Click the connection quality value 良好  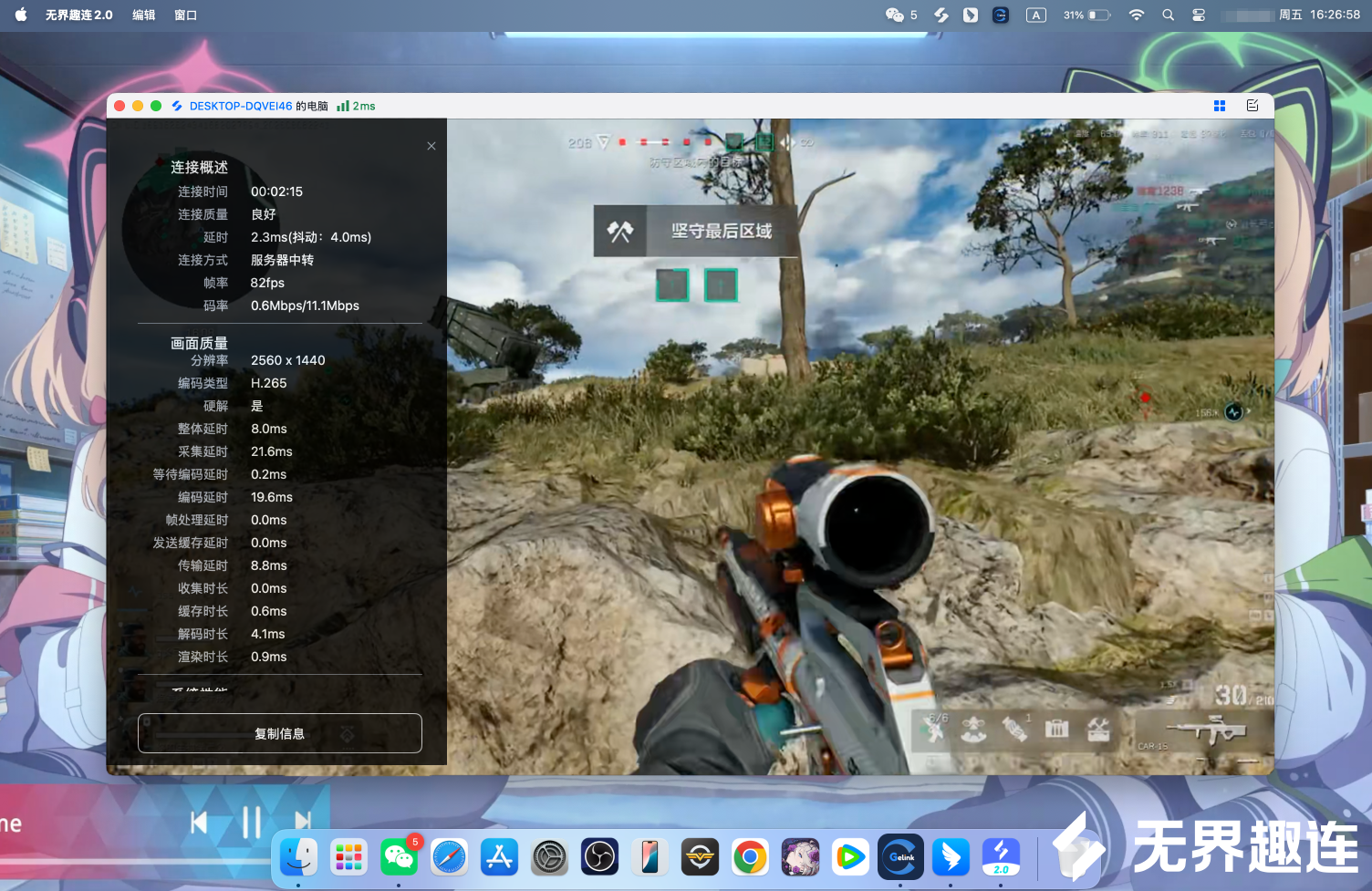264,214
